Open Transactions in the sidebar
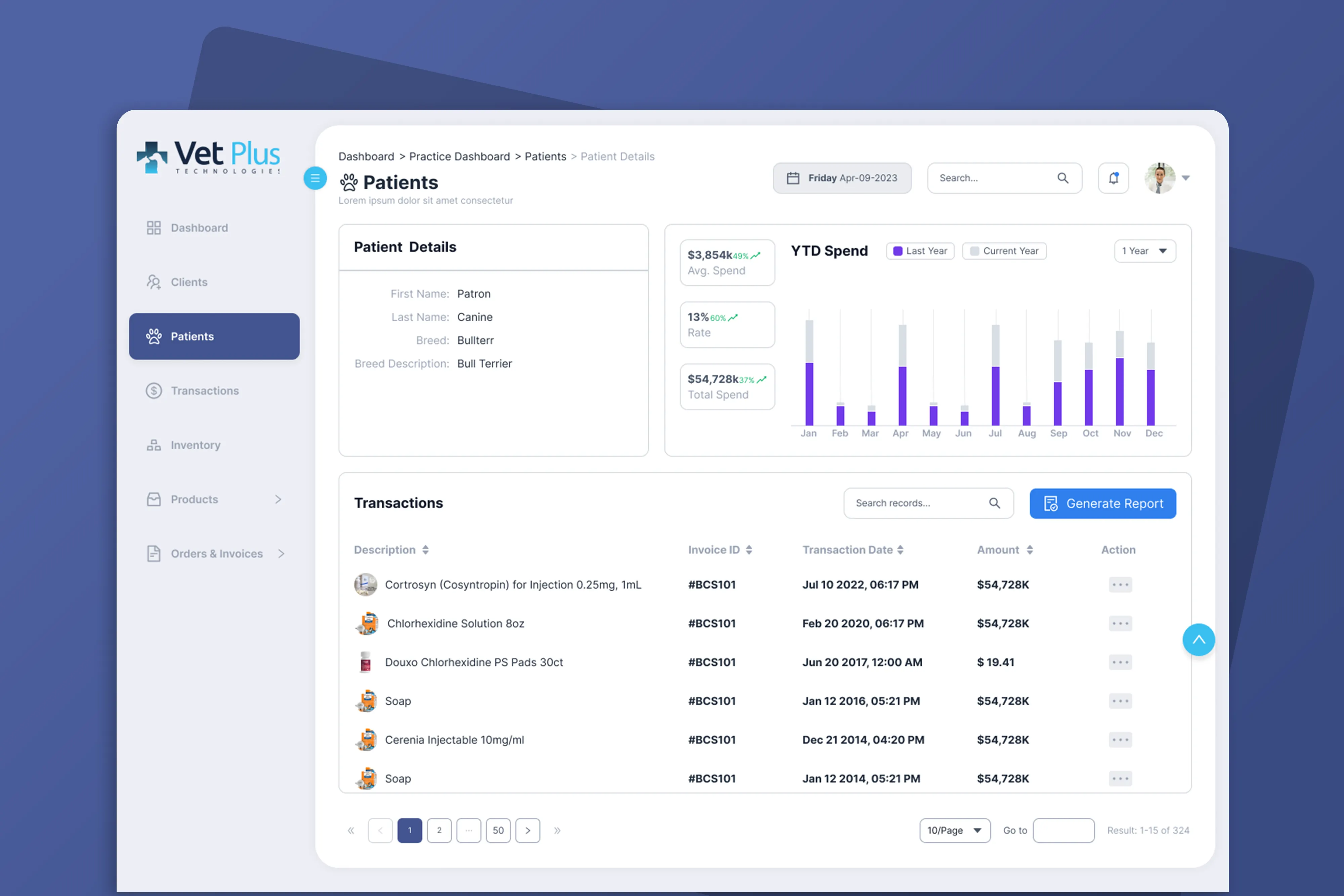Image resolution: width=1344 pixels, height=896 pixels. click(x=204, y=391)
